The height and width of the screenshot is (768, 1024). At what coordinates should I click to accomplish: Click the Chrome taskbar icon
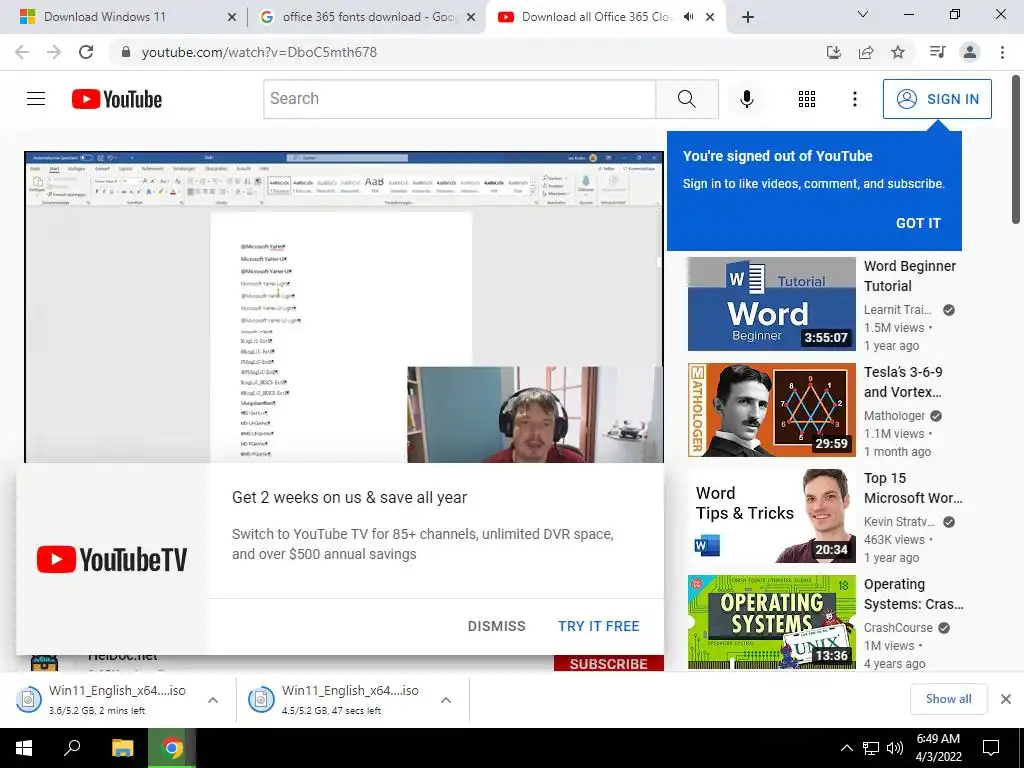pos(172,748)
